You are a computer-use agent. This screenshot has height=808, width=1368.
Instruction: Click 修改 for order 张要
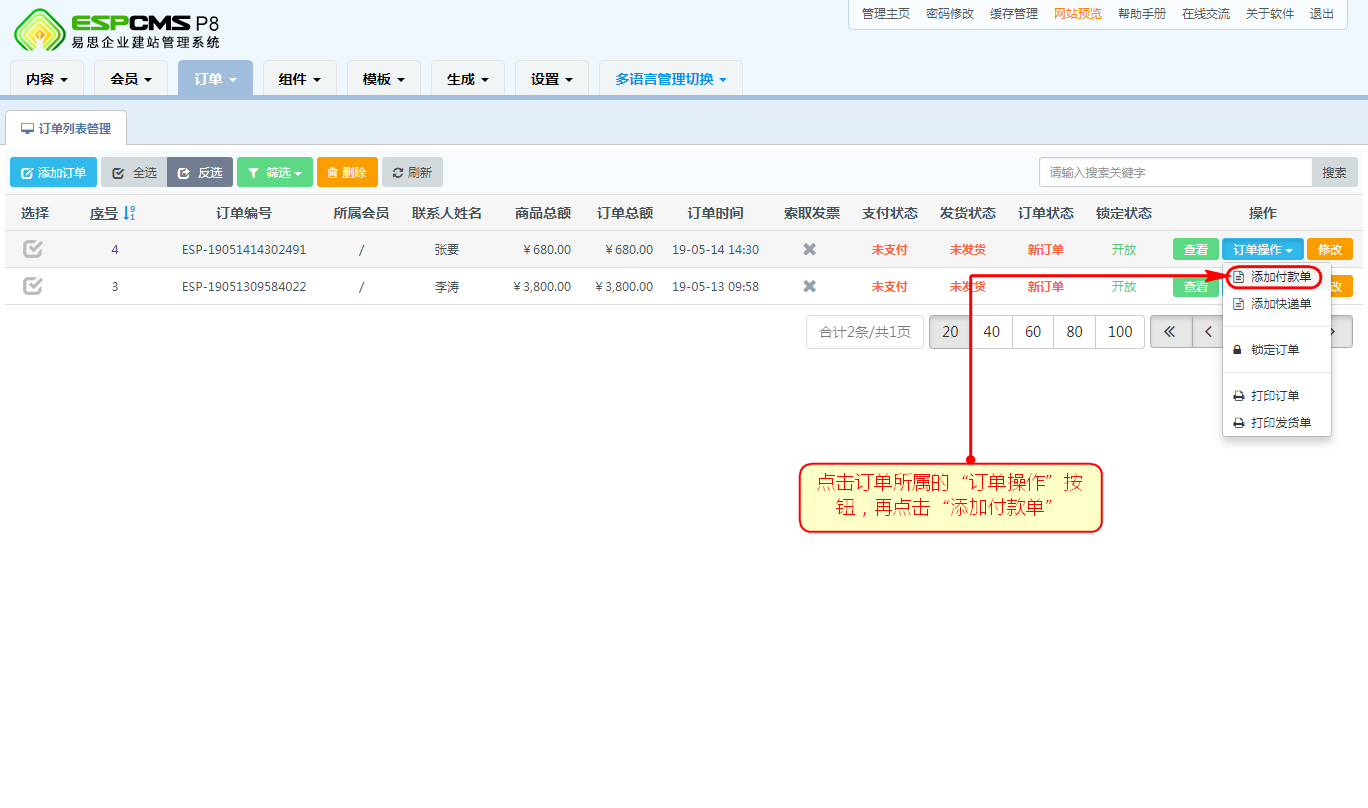click(x=1330, y=249)
